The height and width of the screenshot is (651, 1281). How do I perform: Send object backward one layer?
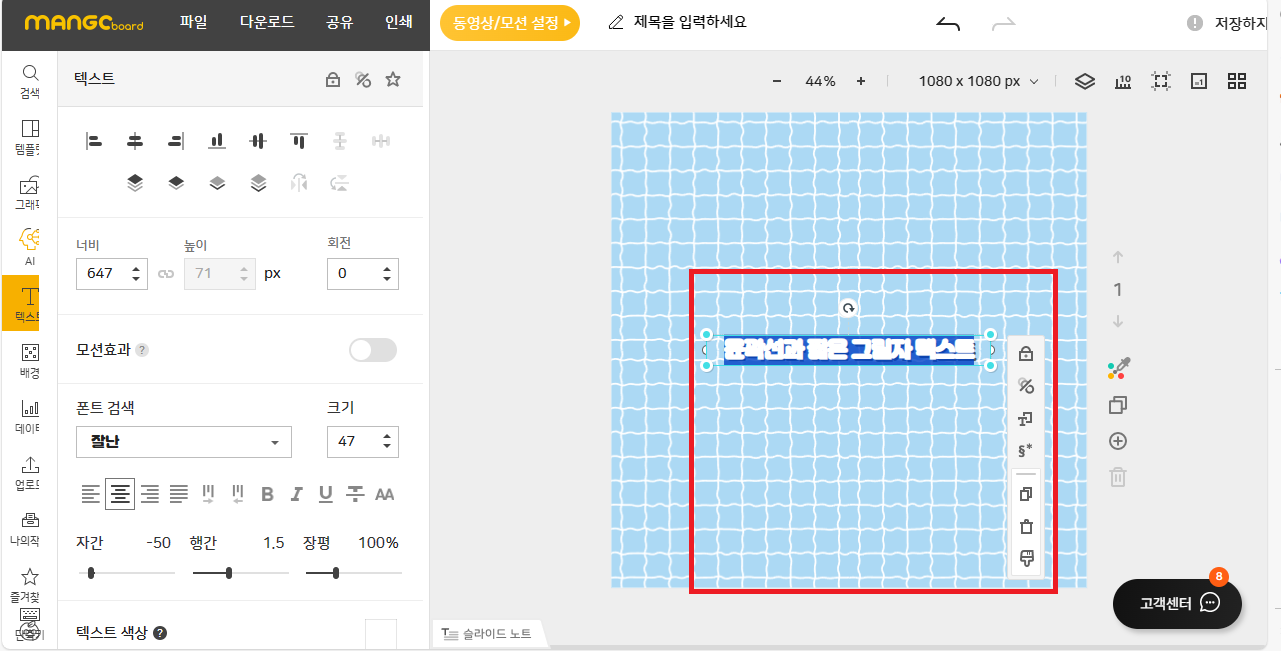(x=217, y=182)
